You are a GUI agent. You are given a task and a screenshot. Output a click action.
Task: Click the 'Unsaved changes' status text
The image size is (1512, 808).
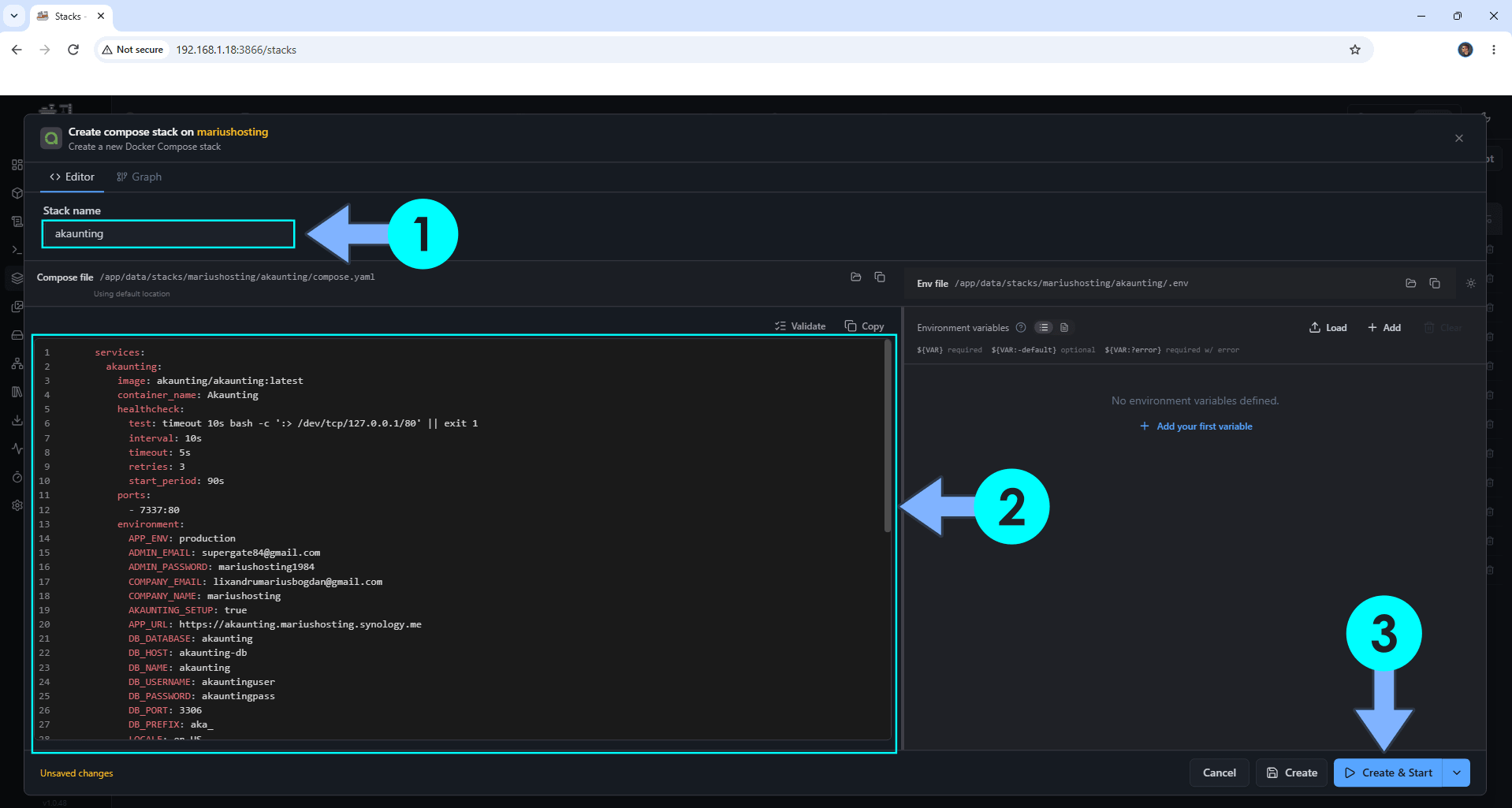point(76,773)
